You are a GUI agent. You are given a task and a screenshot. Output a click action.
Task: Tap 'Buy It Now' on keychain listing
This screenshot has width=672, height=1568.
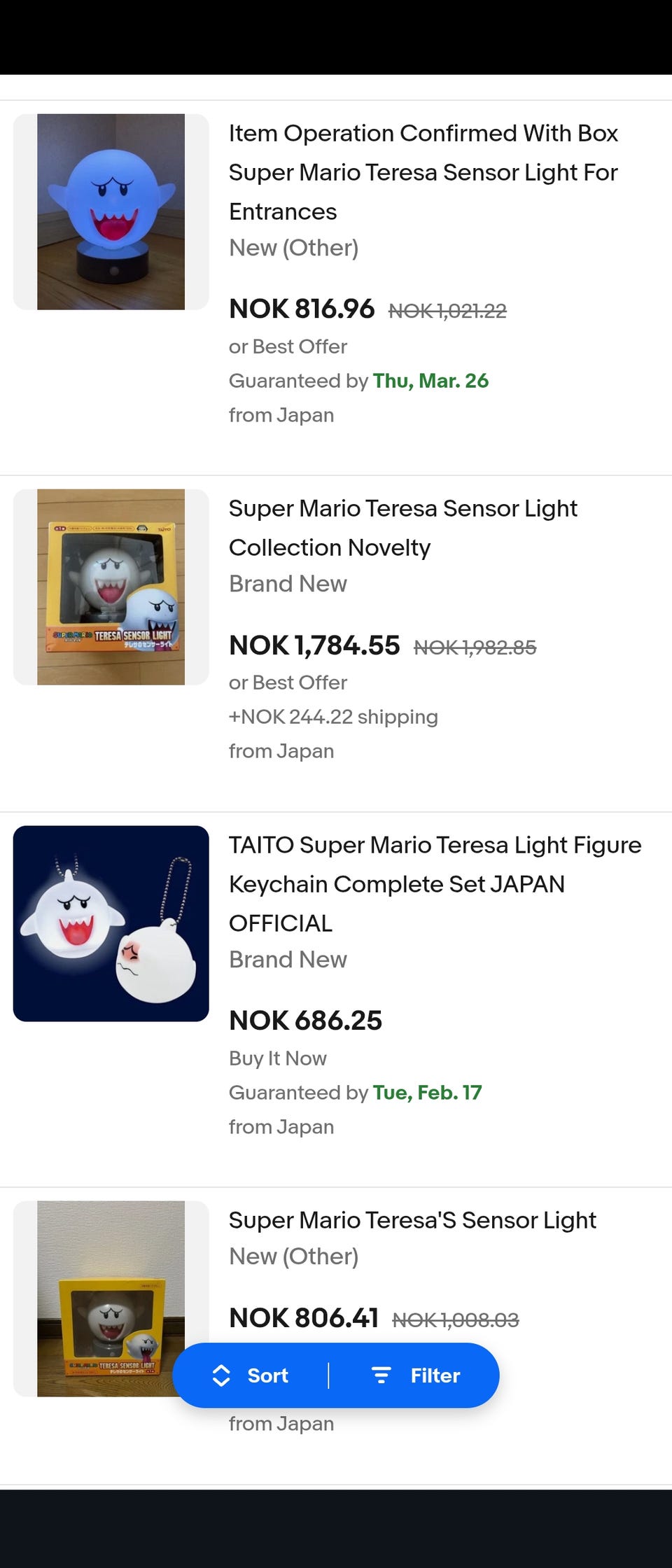(x=278, y=1058)
